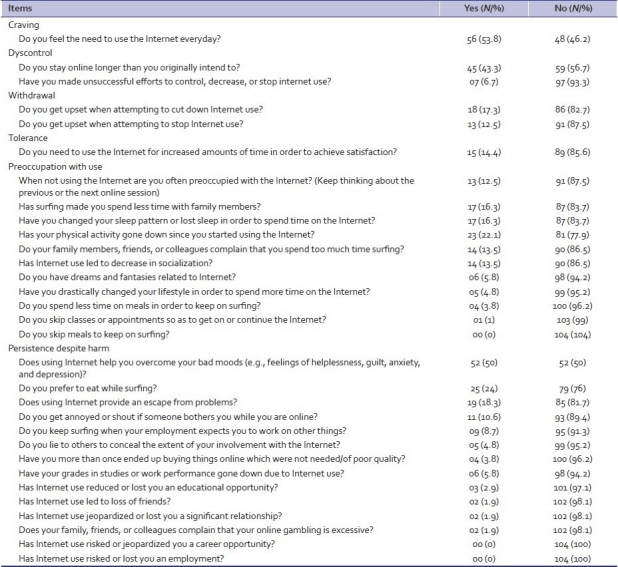Click the grades or work performance question
The height and width of the screenshot is (567, 618).
181,473
